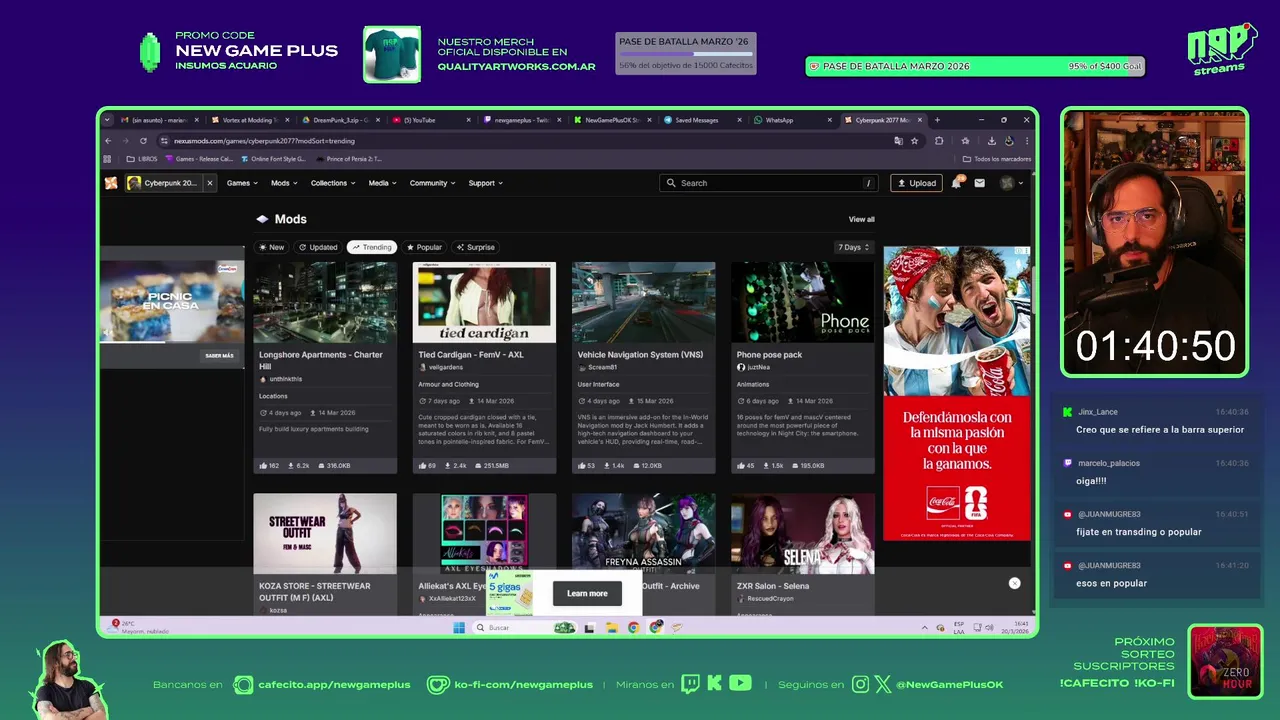The width and height of the screenshot is (1280, 720).
Task: Click the browser back arrow
Action: 109,141
